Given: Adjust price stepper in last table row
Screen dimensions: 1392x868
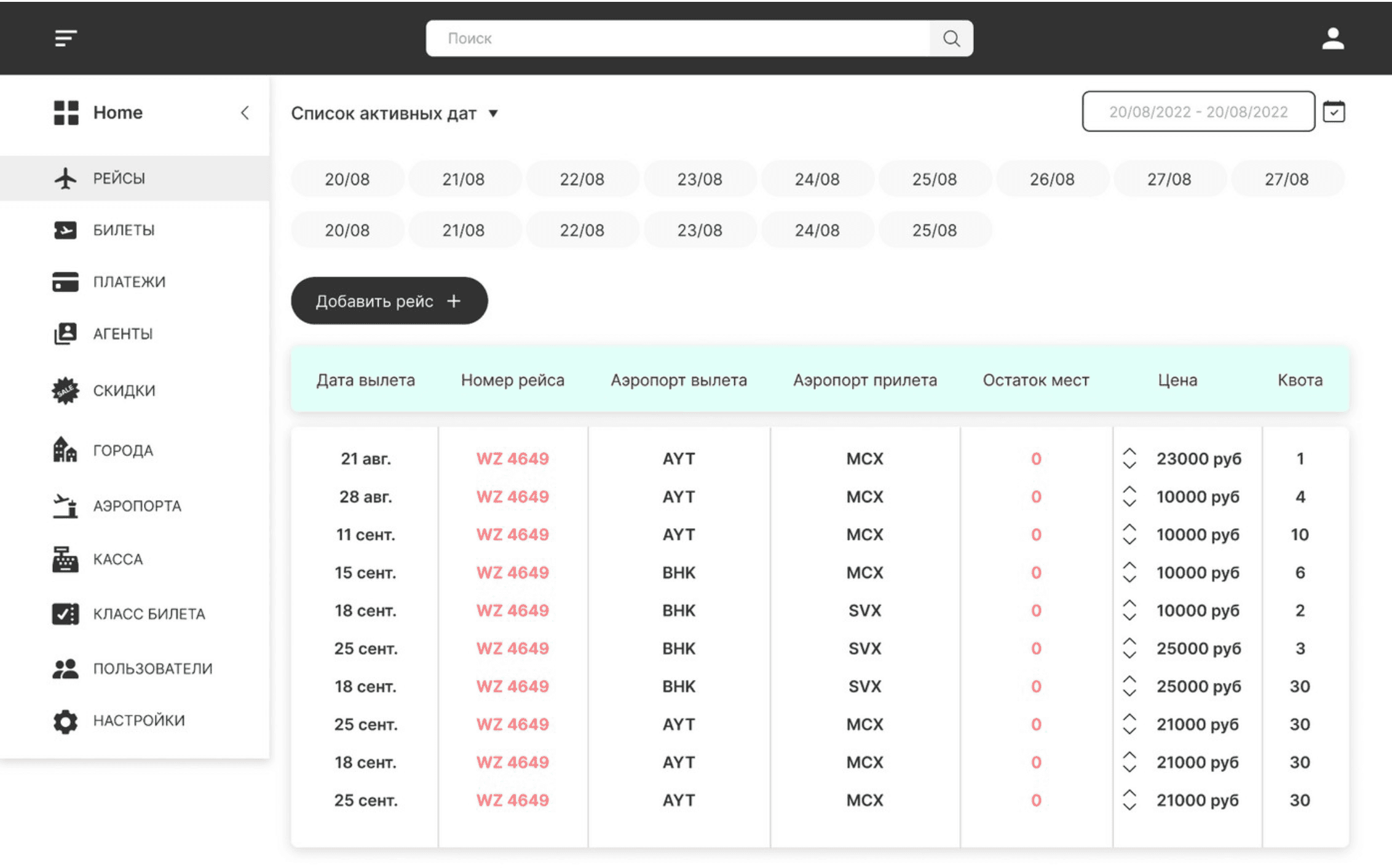Looking at the screenshot, I should (x=1129, y=800).
